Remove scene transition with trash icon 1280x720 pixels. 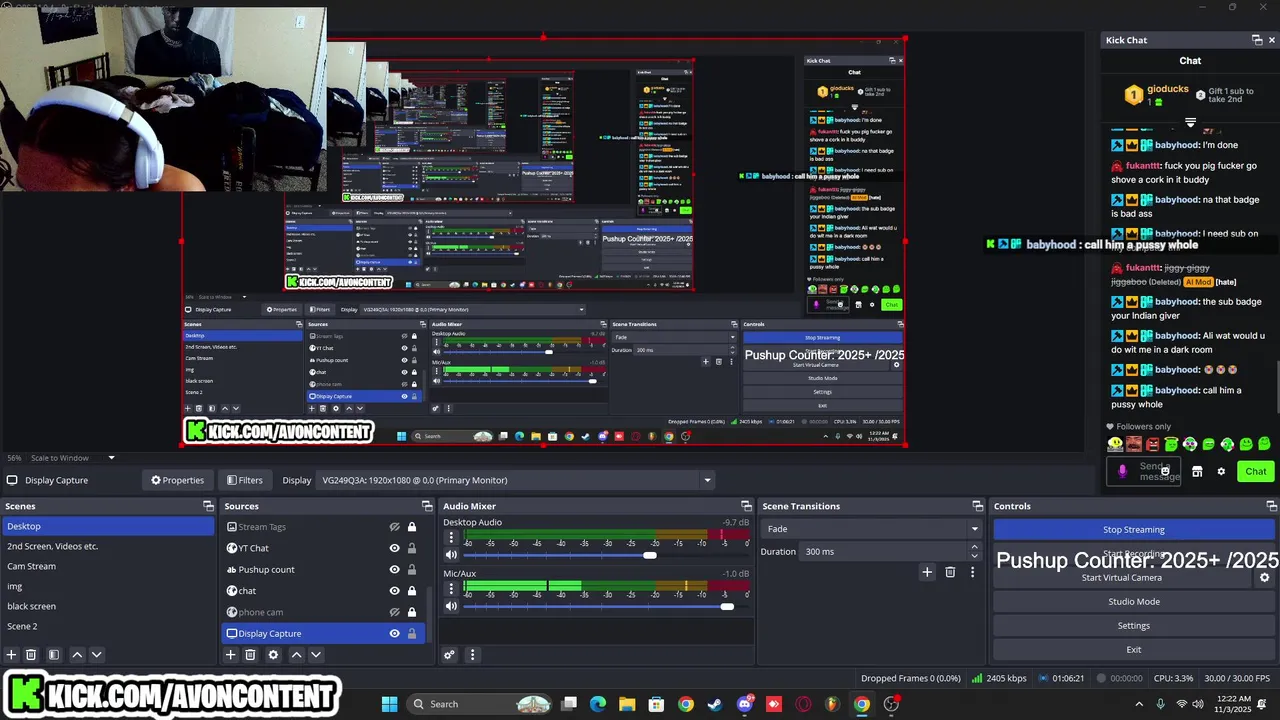click(950, 572)
